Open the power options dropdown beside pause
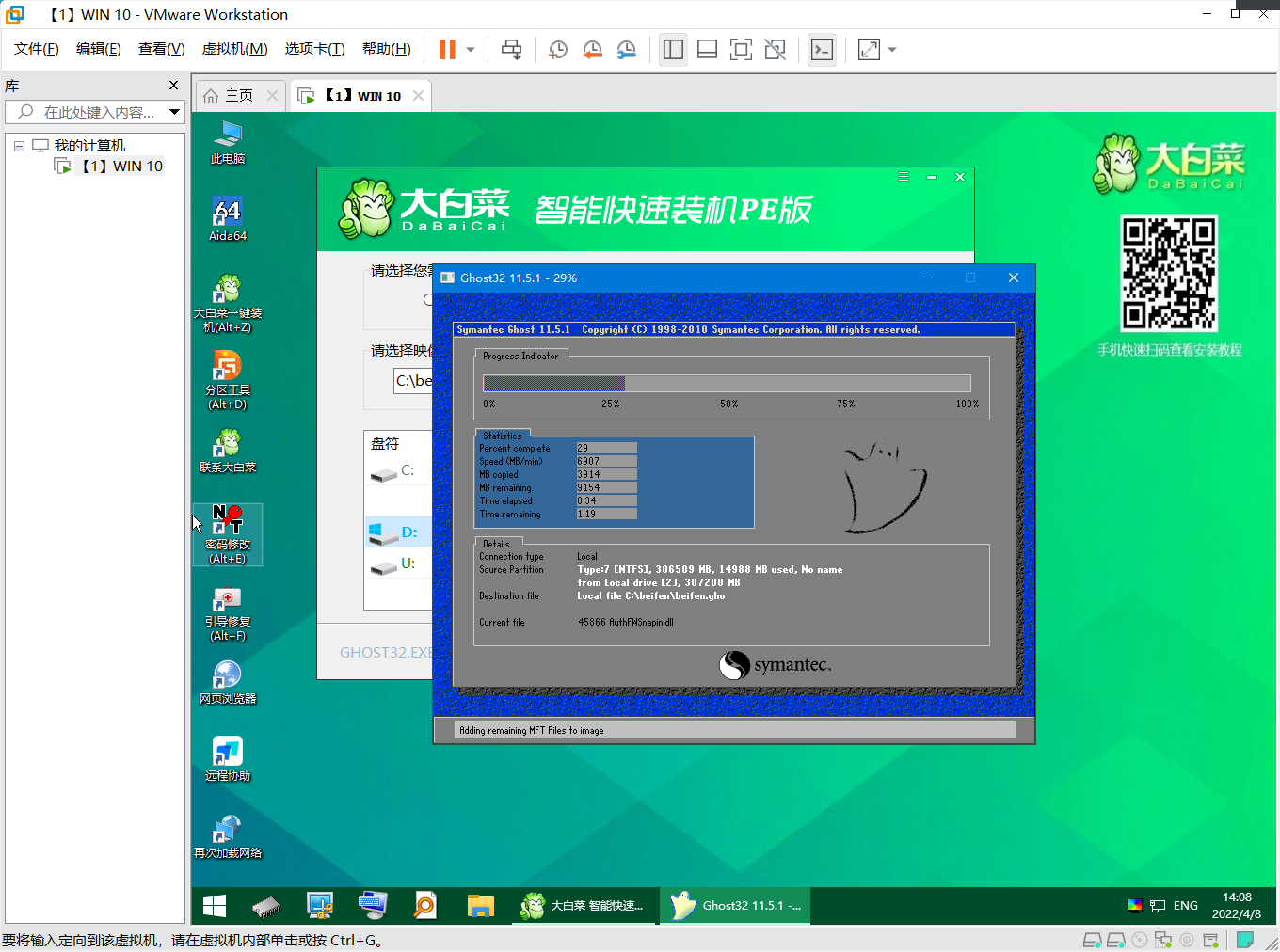Screen dimensions: 1280x952 [471, 49]
